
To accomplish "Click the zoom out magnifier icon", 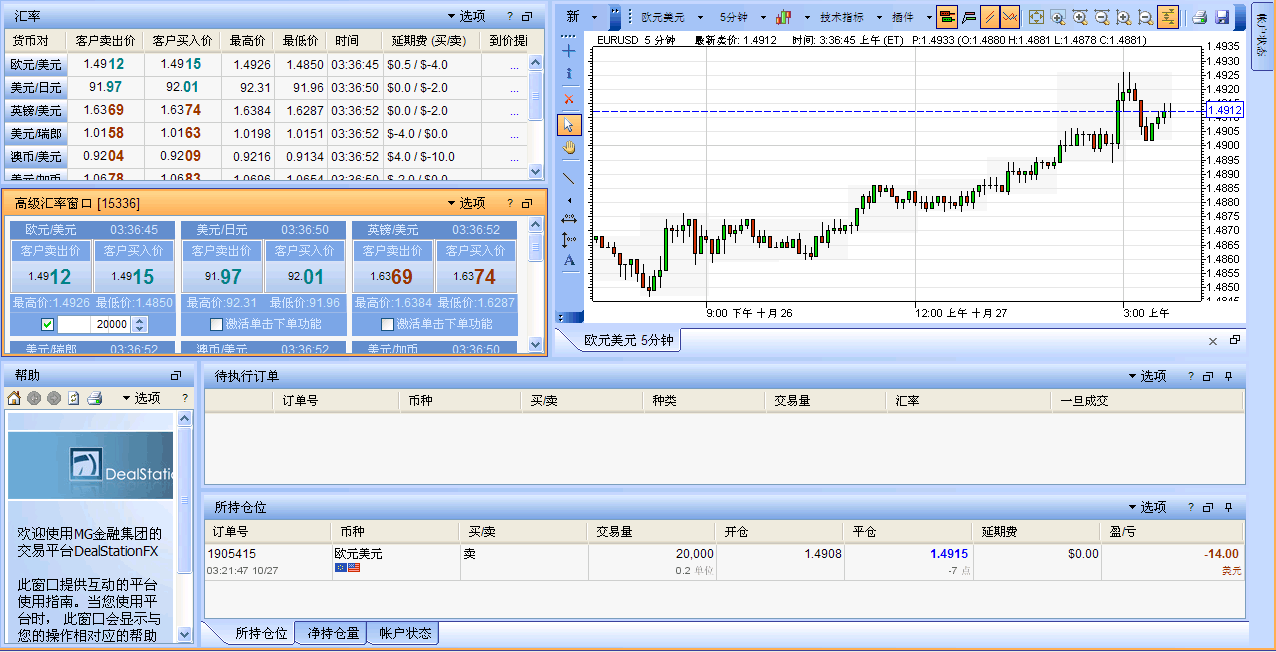I will 1102,17.
